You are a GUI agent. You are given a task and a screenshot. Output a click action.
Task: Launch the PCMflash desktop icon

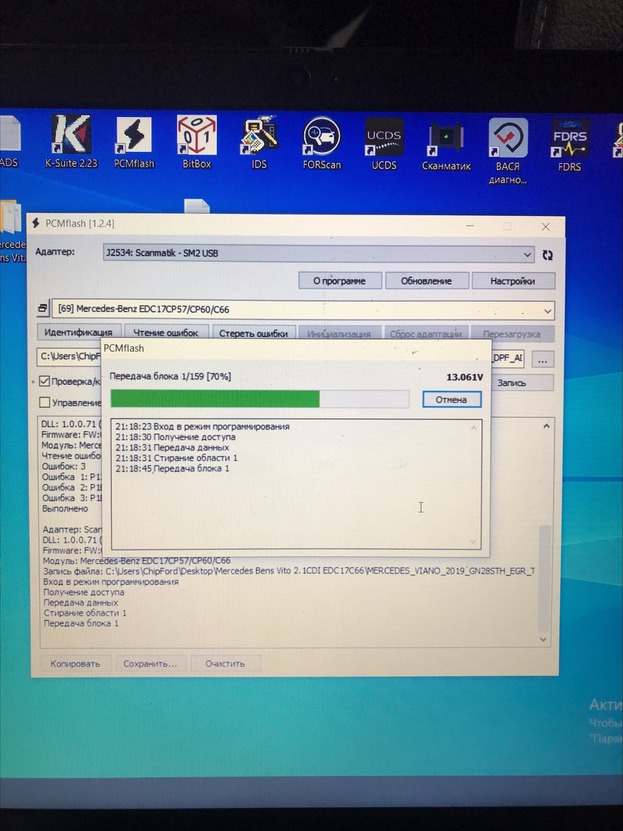(x=133, y=139)
